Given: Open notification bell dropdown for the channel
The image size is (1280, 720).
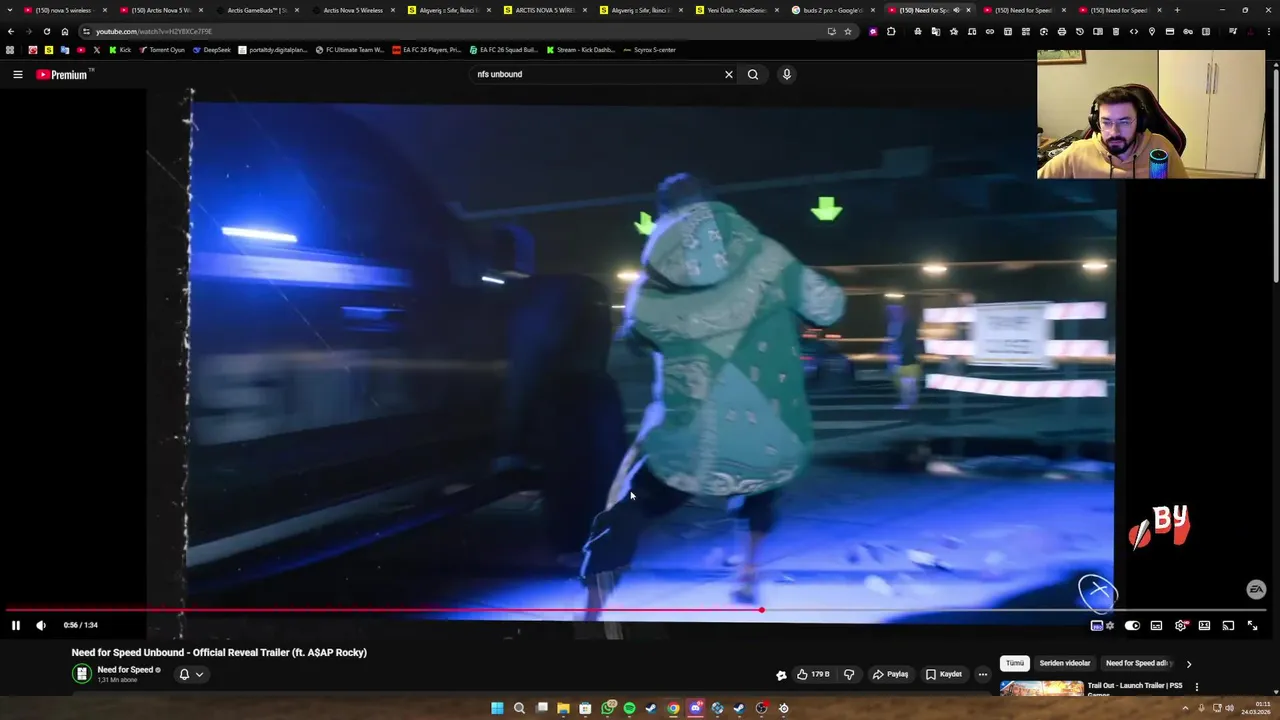Looking at the screenshot, I should pos(191,674).
